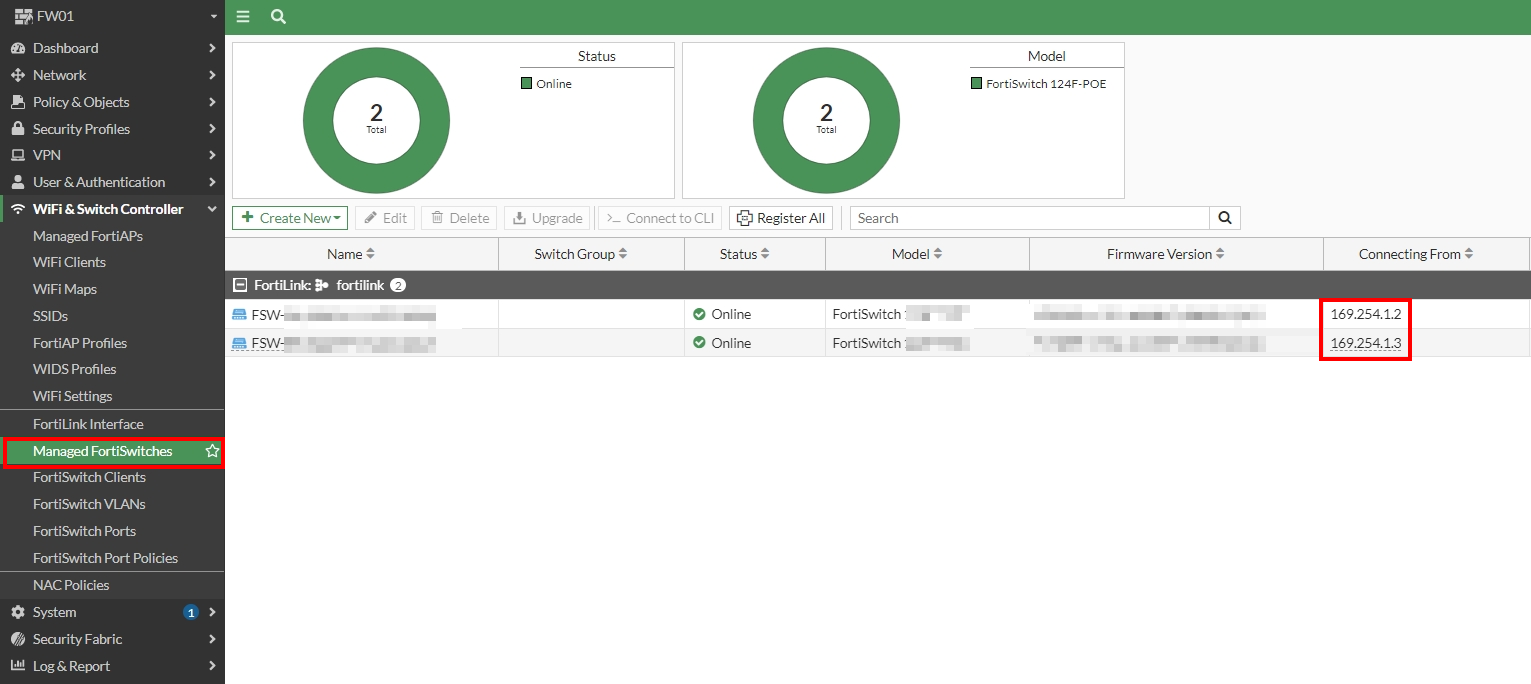
Task: Expand the Policy & Objects chevron
Action: [212, 102]
